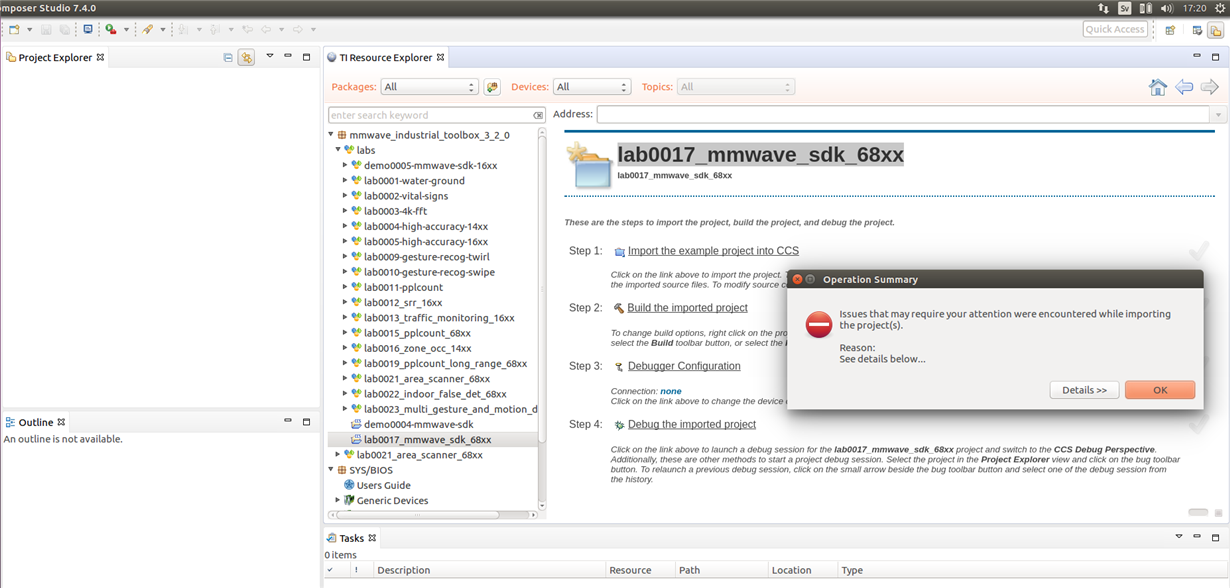Click the Build hammer toolbar icon
This screenshot has width=1230, height=588.
point(148,30)
